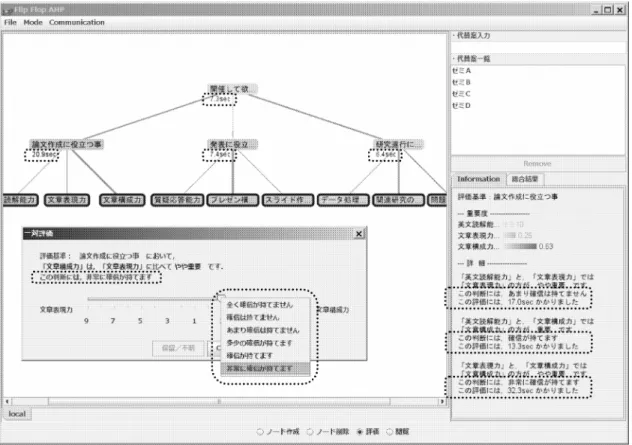The width and height of the screenshot is (632, 445).
Task: Select the 発表に役立… criterion node
Action: (233, 144)
